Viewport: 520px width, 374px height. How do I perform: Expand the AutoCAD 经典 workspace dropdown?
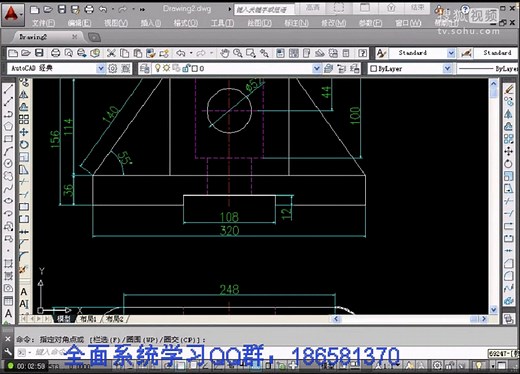click(101, 69)
